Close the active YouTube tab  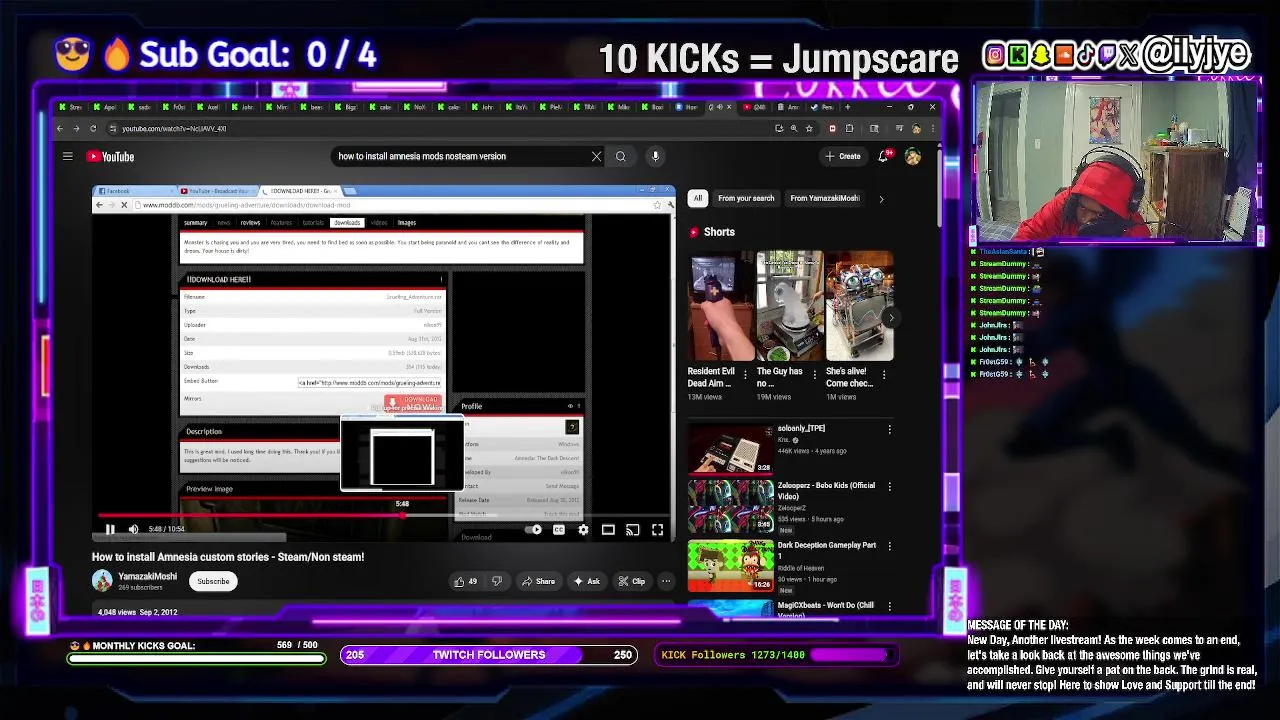click(729, 107)
